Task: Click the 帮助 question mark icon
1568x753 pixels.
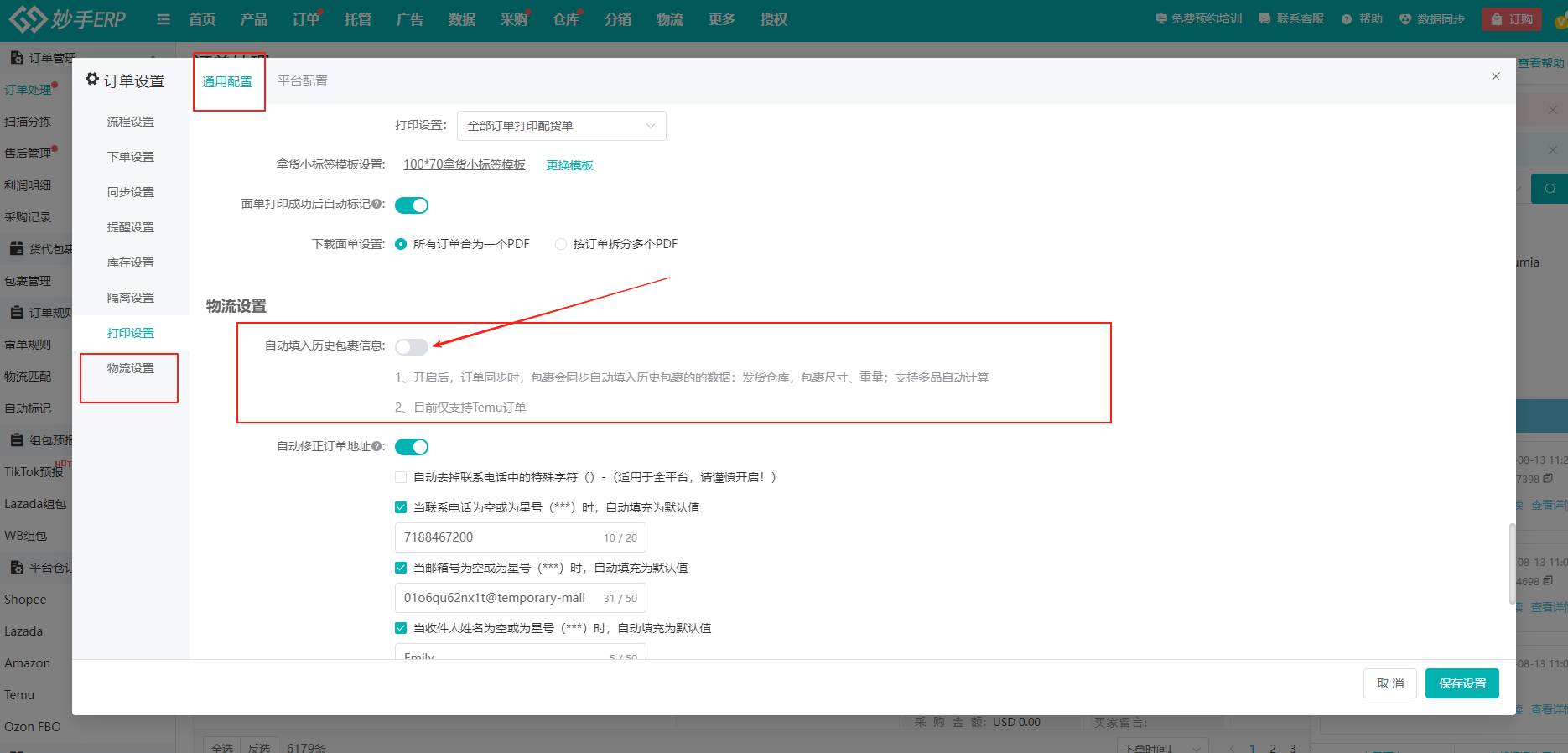Action: click(1347, 19)
